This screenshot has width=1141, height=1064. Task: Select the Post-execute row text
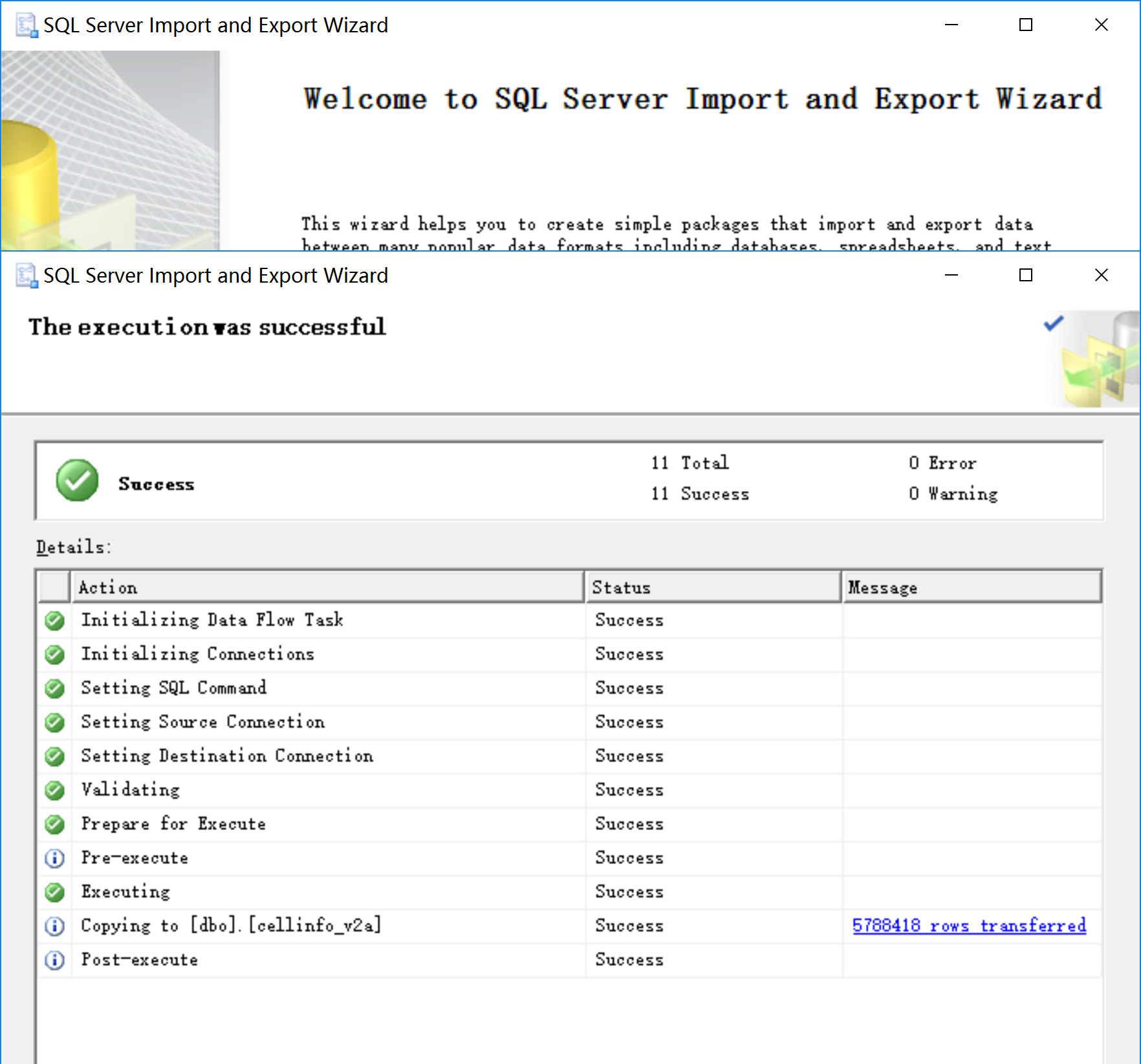(x=140, y=959)
